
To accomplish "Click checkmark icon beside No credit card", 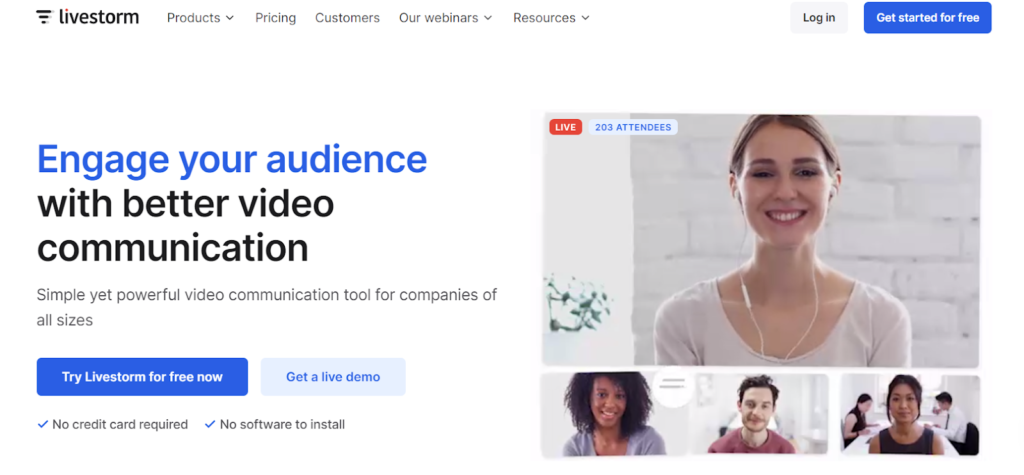I will pos(42,425).
